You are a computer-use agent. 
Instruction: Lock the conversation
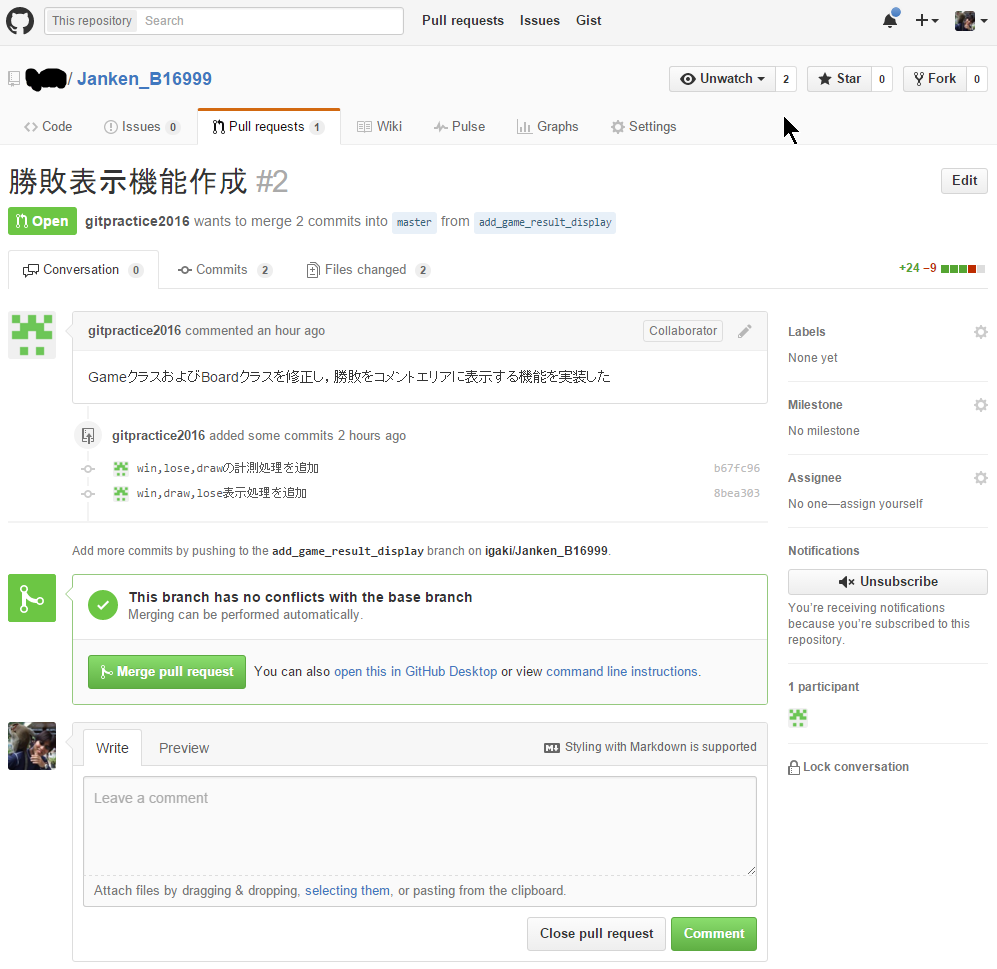pyautogui.click(x=848, y=767)
